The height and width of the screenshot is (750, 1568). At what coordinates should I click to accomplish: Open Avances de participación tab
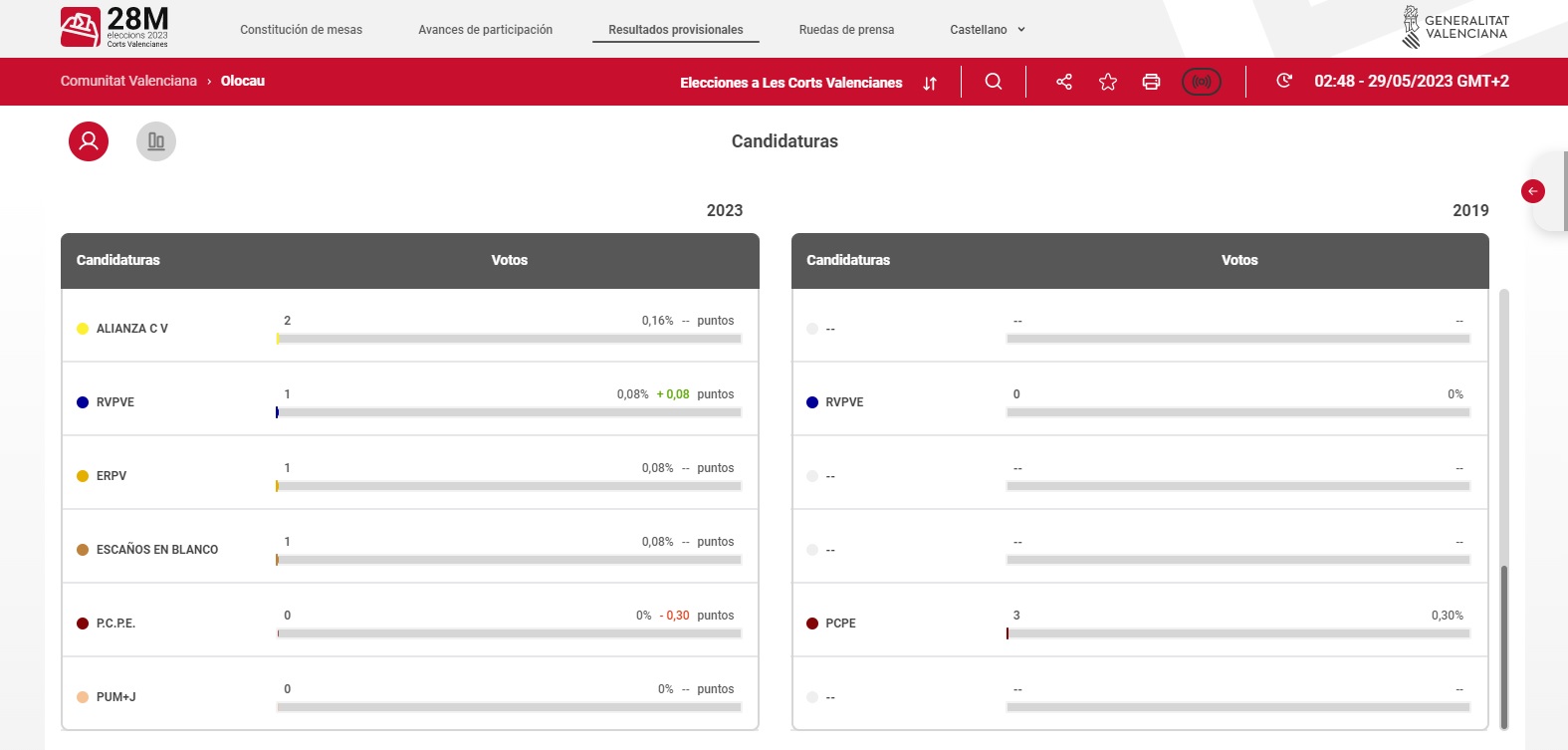pos(485,30)
